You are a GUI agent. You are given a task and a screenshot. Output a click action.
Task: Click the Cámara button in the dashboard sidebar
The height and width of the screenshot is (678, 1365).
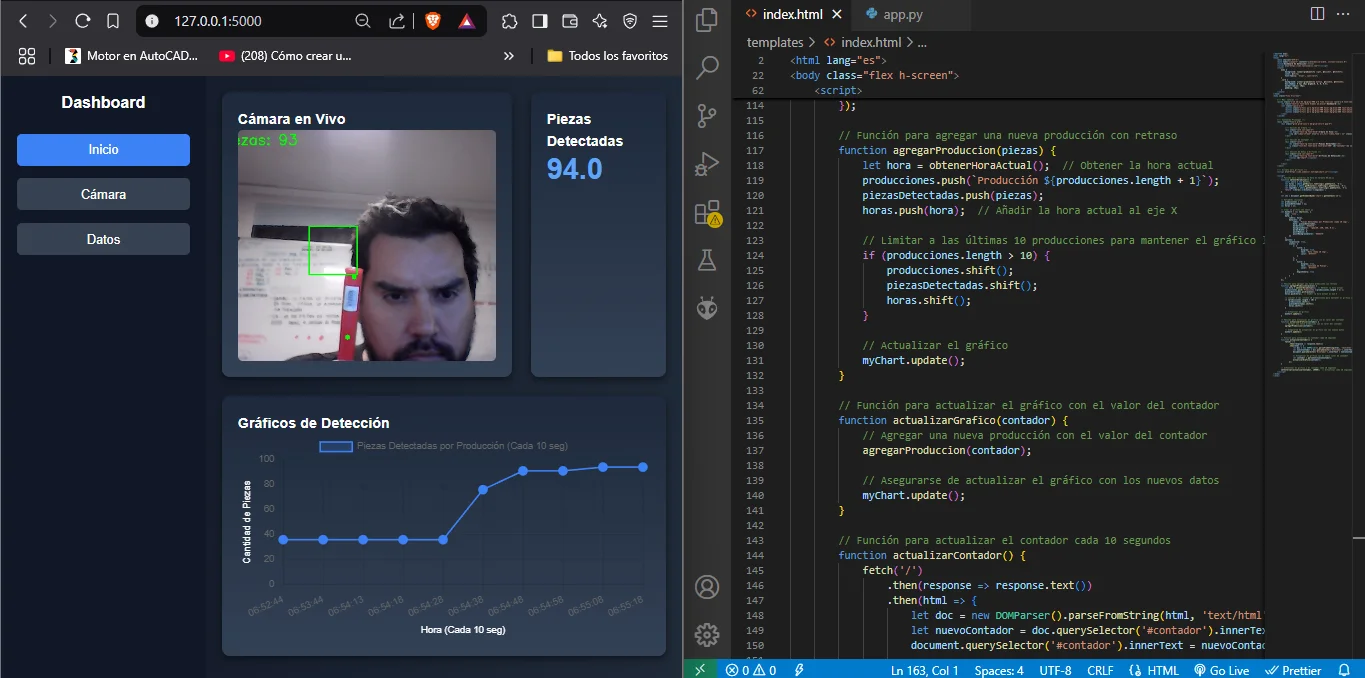[103, 194]
